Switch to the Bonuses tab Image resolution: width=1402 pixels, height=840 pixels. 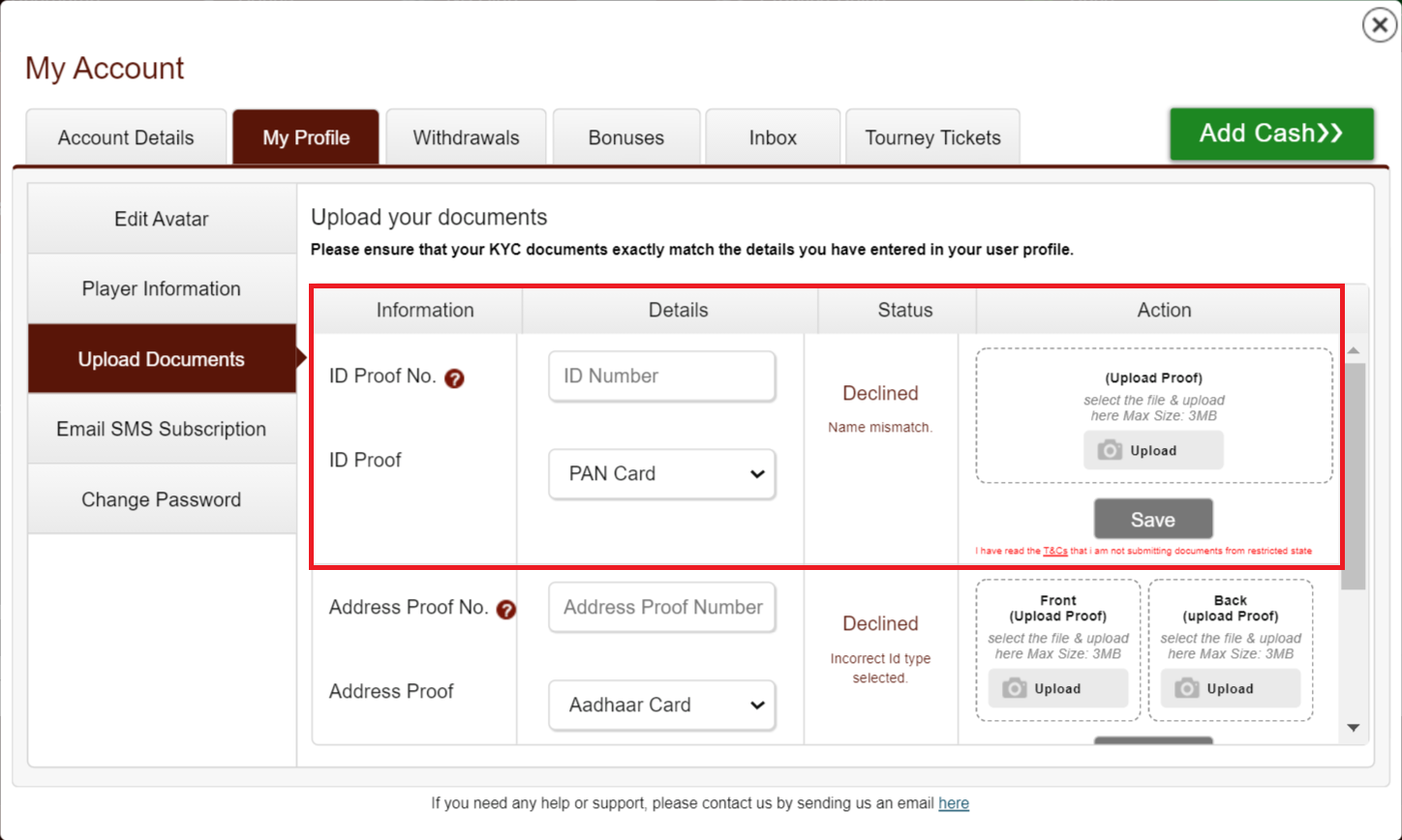pos(625,136)
